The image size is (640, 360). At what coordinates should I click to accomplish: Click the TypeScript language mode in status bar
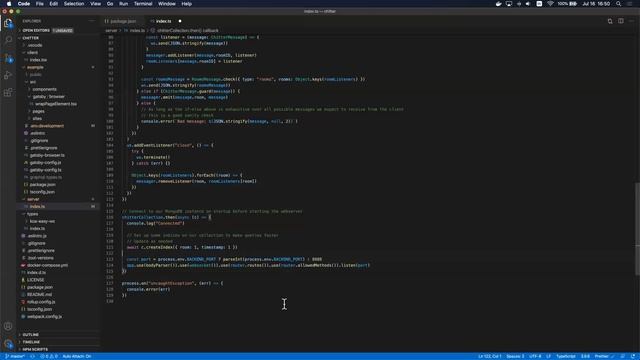[x=566, y=356]
